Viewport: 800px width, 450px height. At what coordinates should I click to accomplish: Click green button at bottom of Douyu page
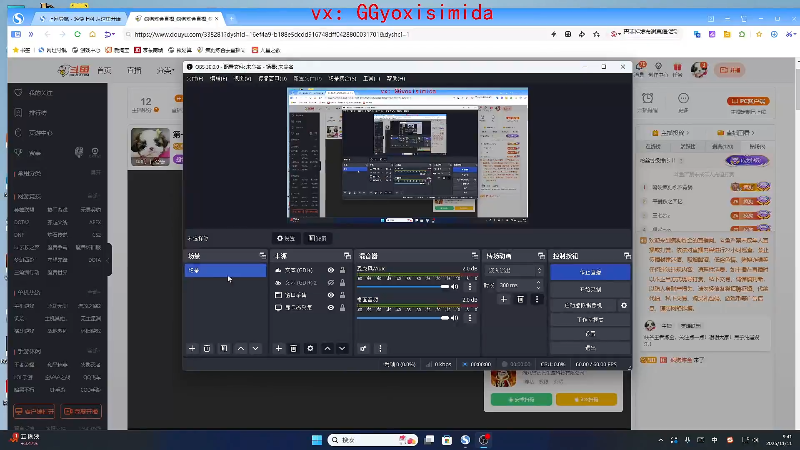pyautogui.click(x=521, y=399)
